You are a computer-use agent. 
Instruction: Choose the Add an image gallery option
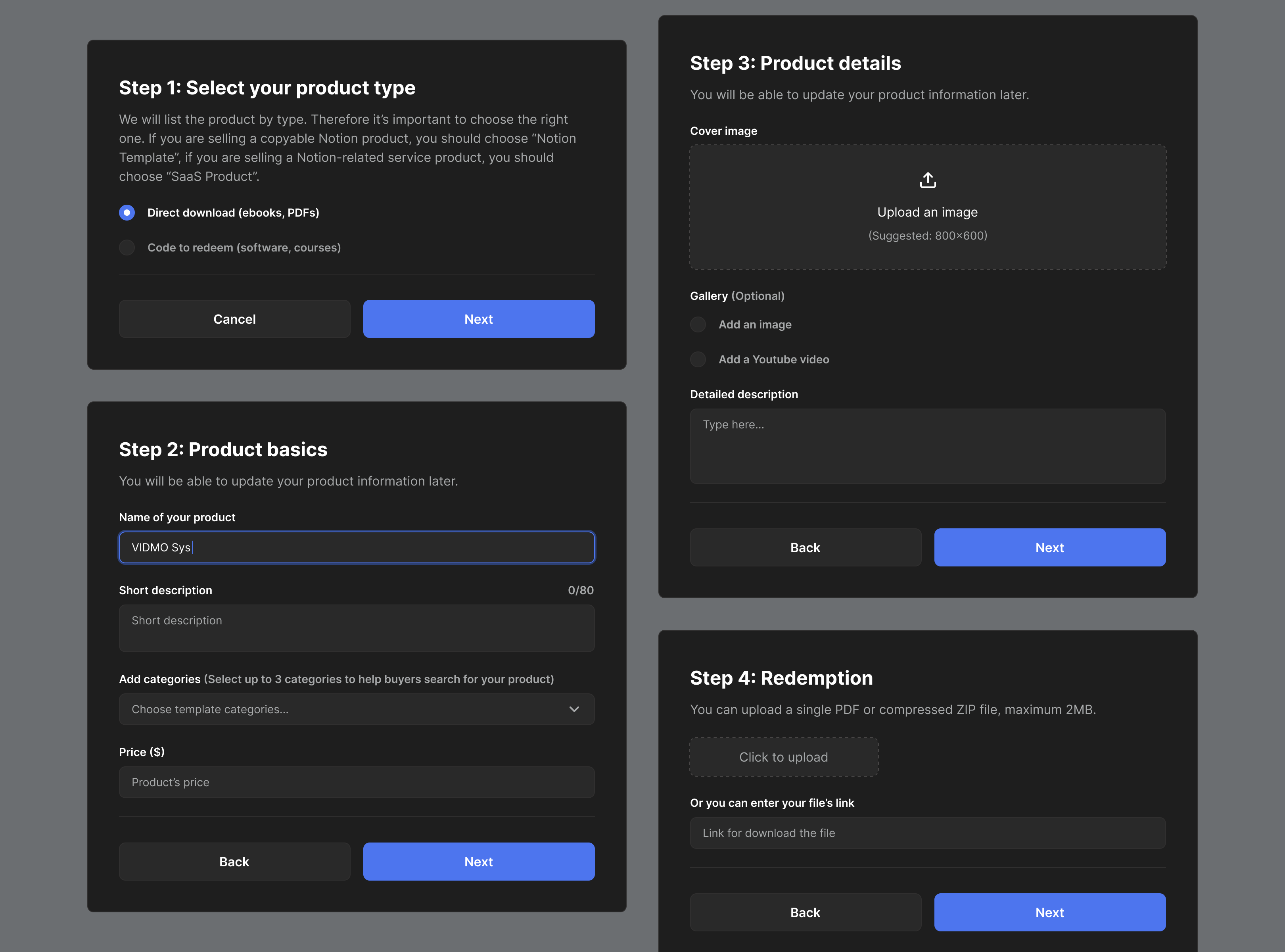point(698,324)
